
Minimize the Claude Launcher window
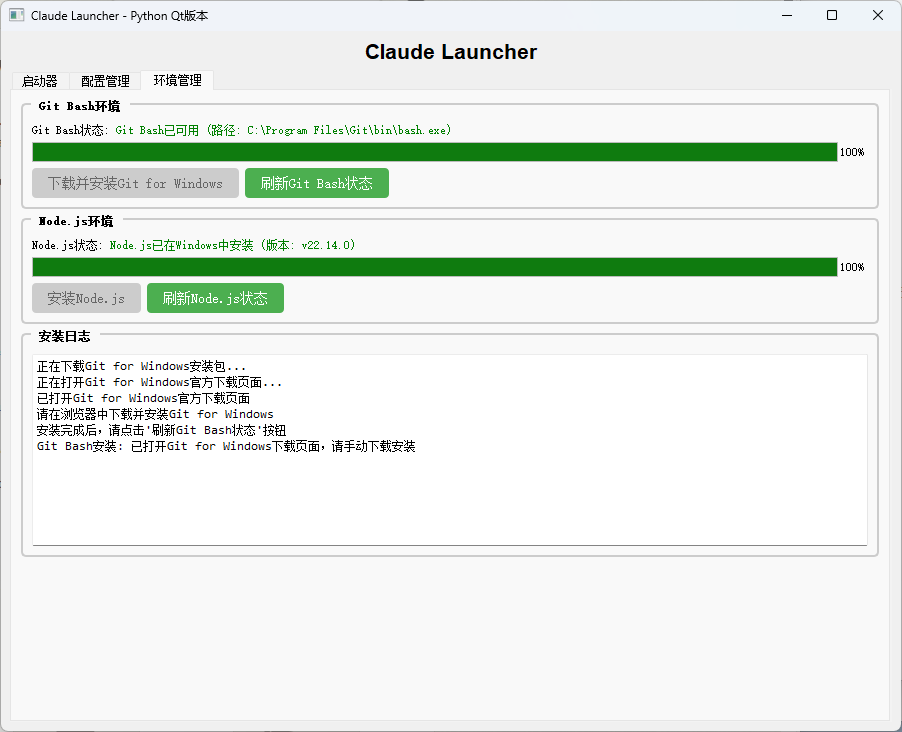tap(787, 16)
